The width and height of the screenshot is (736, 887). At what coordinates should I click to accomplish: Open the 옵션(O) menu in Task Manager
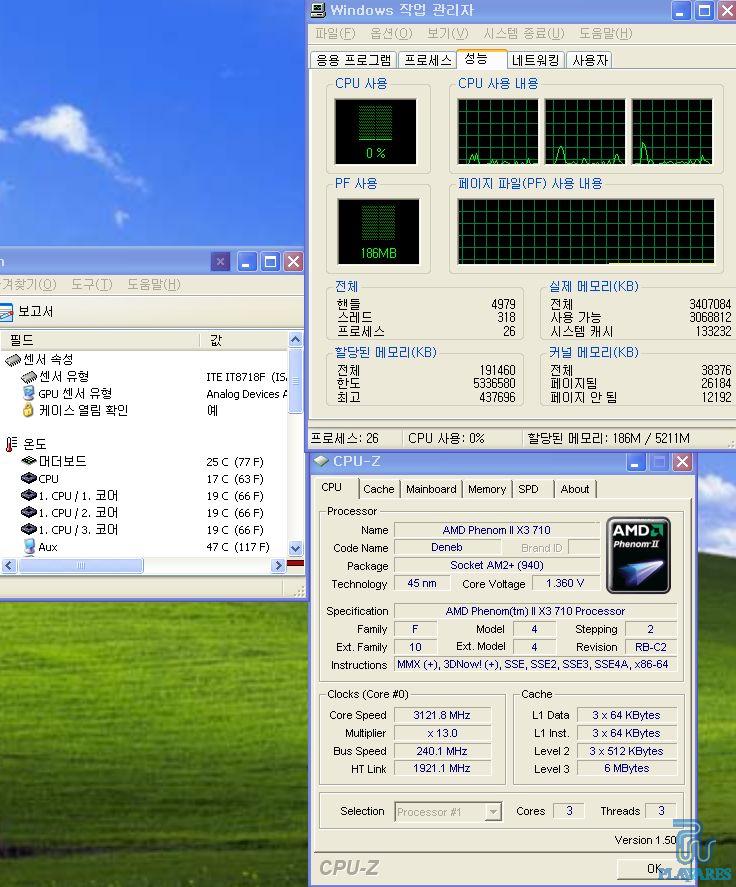[391, 34]
